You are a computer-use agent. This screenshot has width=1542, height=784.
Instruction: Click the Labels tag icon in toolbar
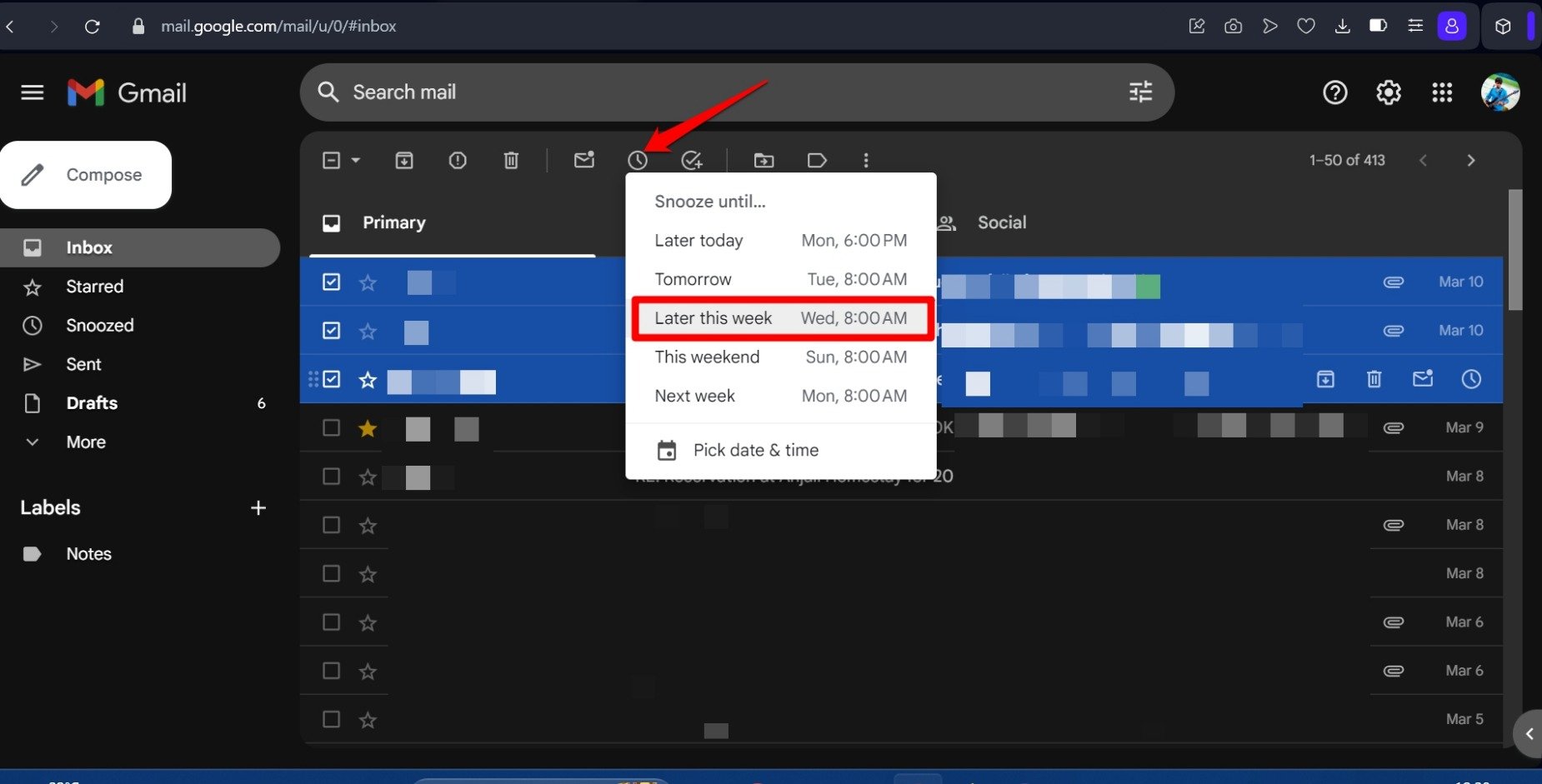[817, 160]
